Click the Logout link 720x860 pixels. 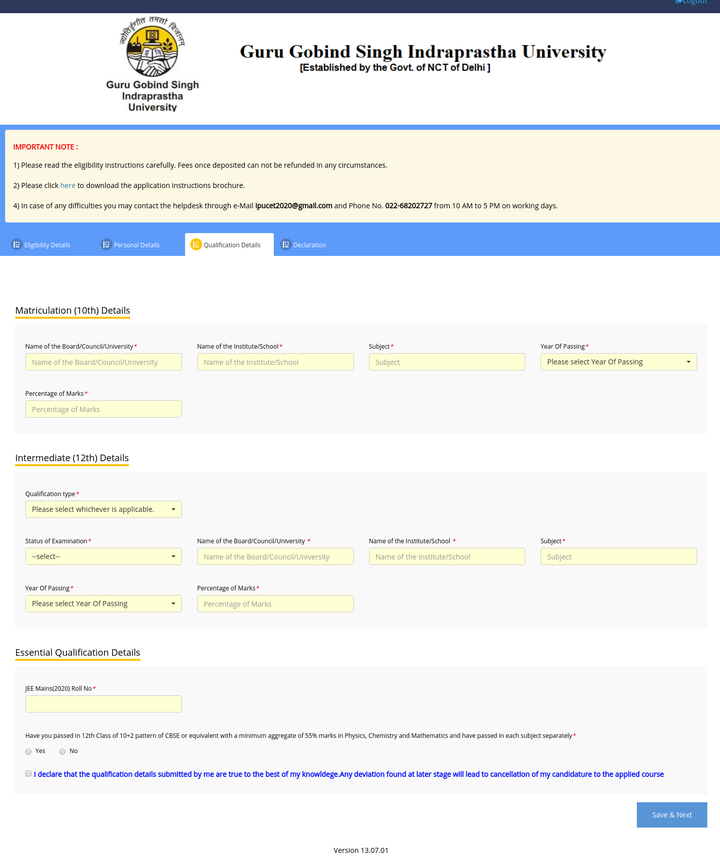coord(691,2)
